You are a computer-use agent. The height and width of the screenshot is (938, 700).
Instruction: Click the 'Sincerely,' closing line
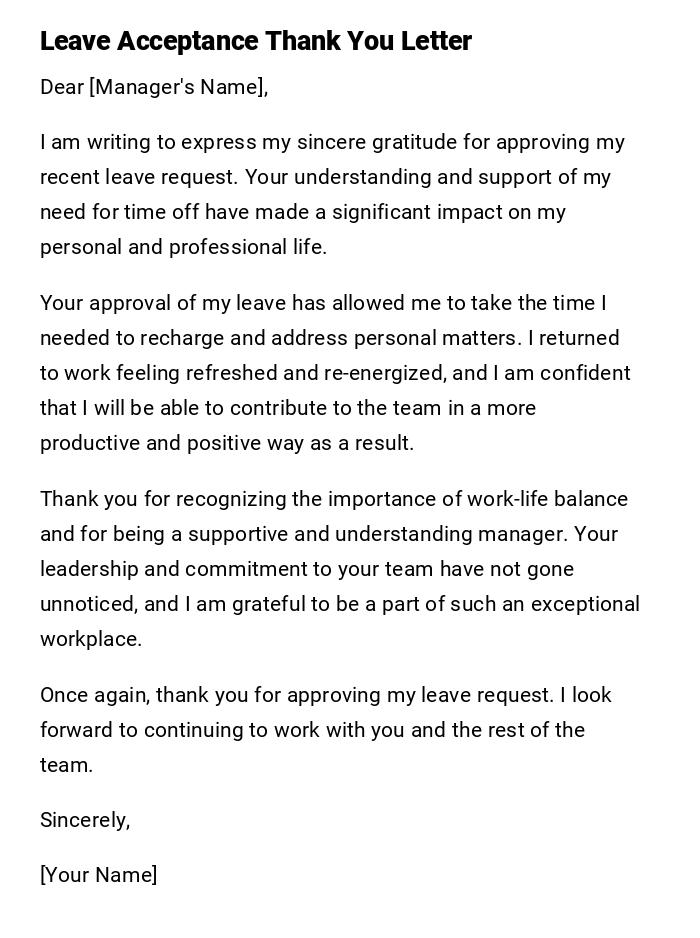tap(85, 820)
